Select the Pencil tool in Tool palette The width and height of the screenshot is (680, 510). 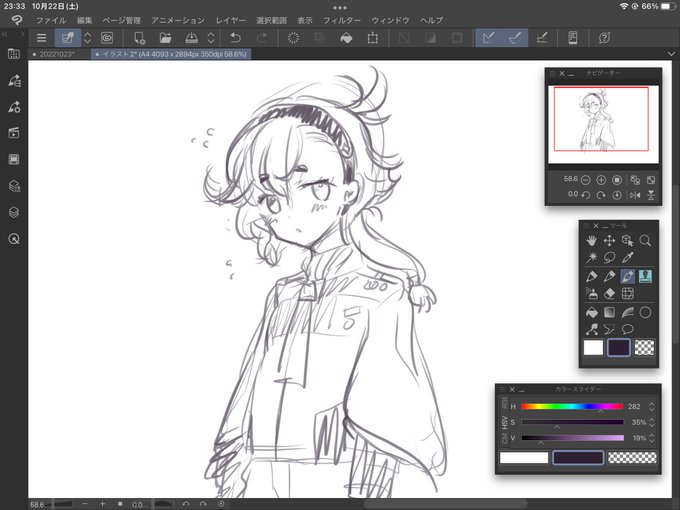pyautogui.click(x=609, y=276)
